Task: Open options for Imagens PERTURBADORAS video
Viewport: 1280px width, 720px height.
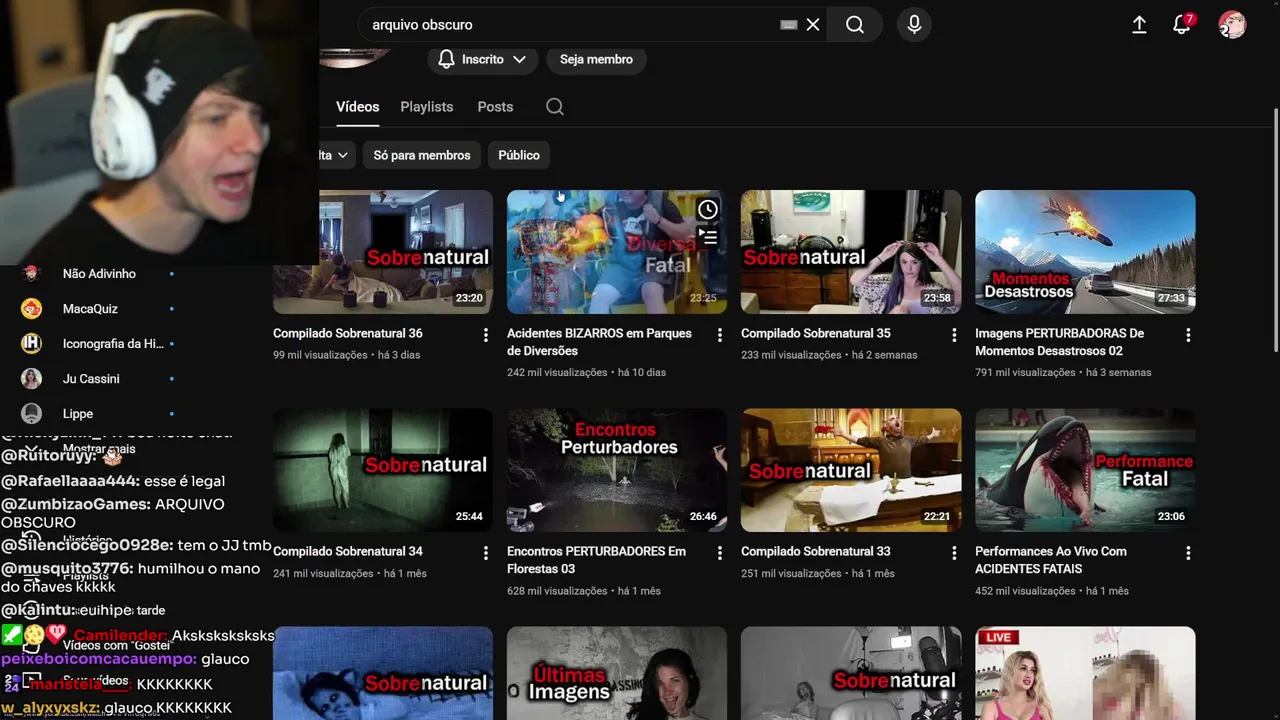Action: coord(1188,335)
